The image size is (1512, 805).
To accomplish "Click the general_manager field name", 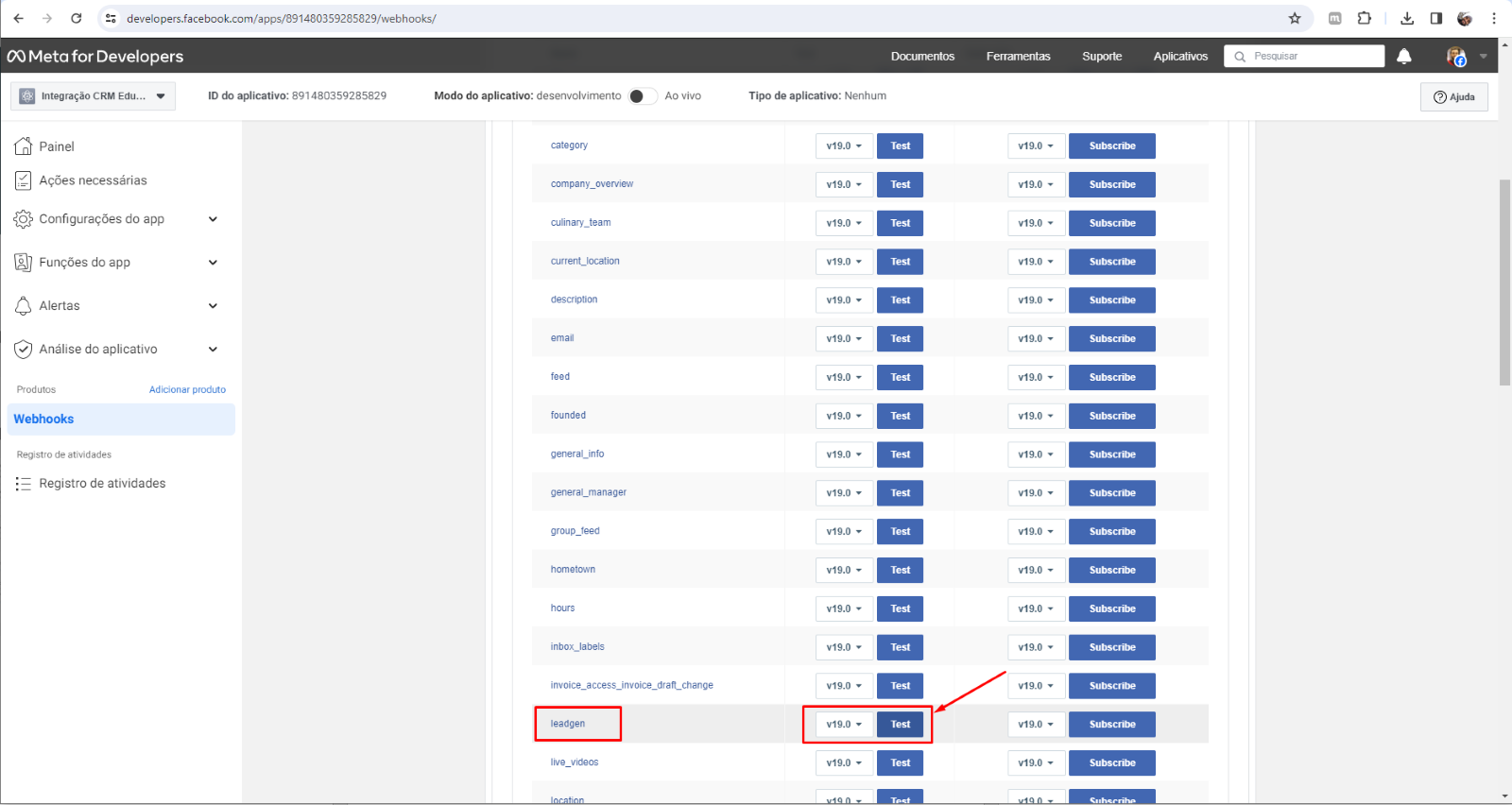I will pos(588,492).
